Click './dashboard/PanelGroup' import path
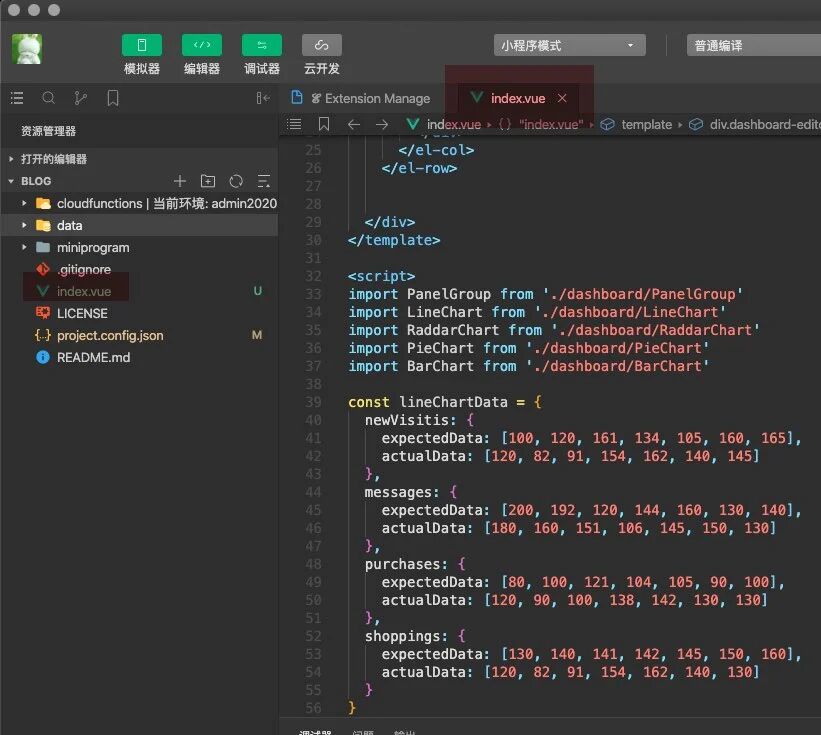This screenshot has height=735, width=821. [642, 294]
